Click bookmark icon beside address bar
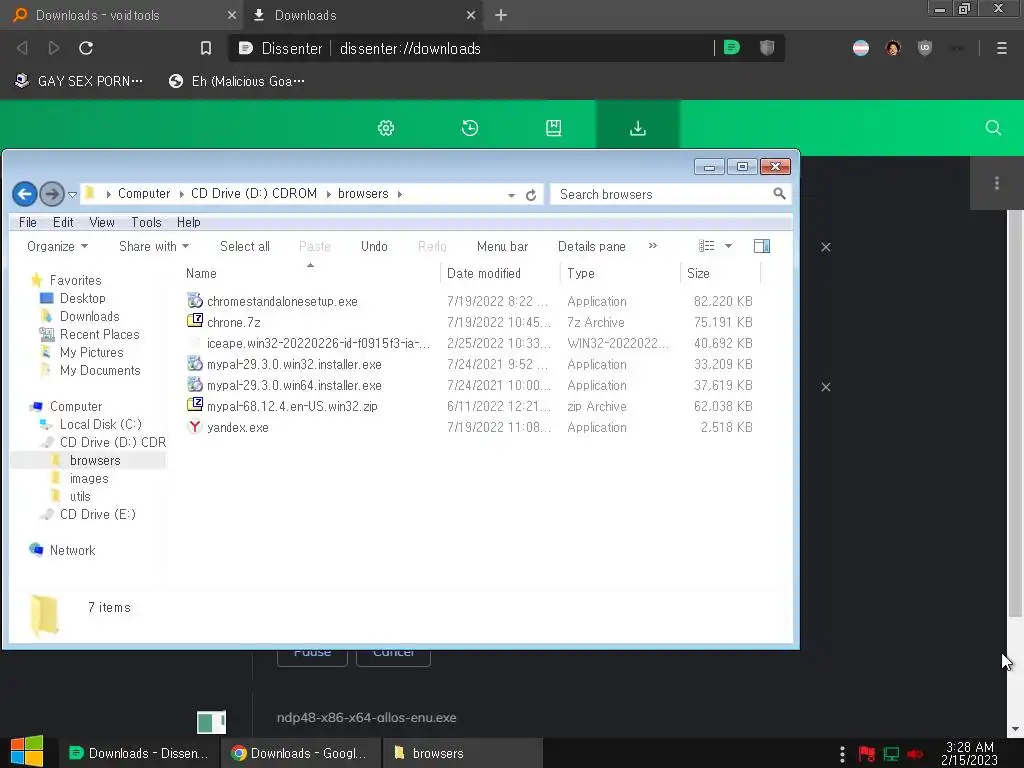This screenshot has width=1024, height=768. click(206, 48)
